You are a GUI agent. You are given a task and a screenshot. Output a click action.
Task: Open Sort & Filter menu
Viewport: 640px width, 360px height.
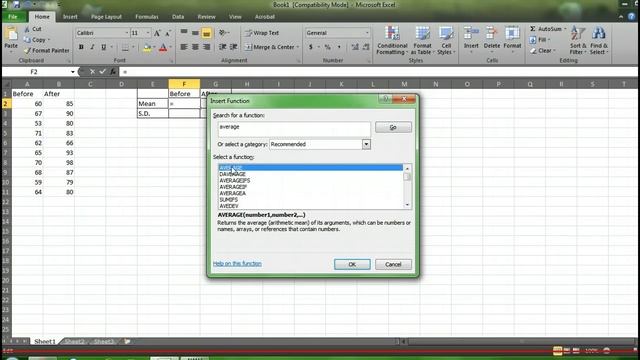[578, 40]
